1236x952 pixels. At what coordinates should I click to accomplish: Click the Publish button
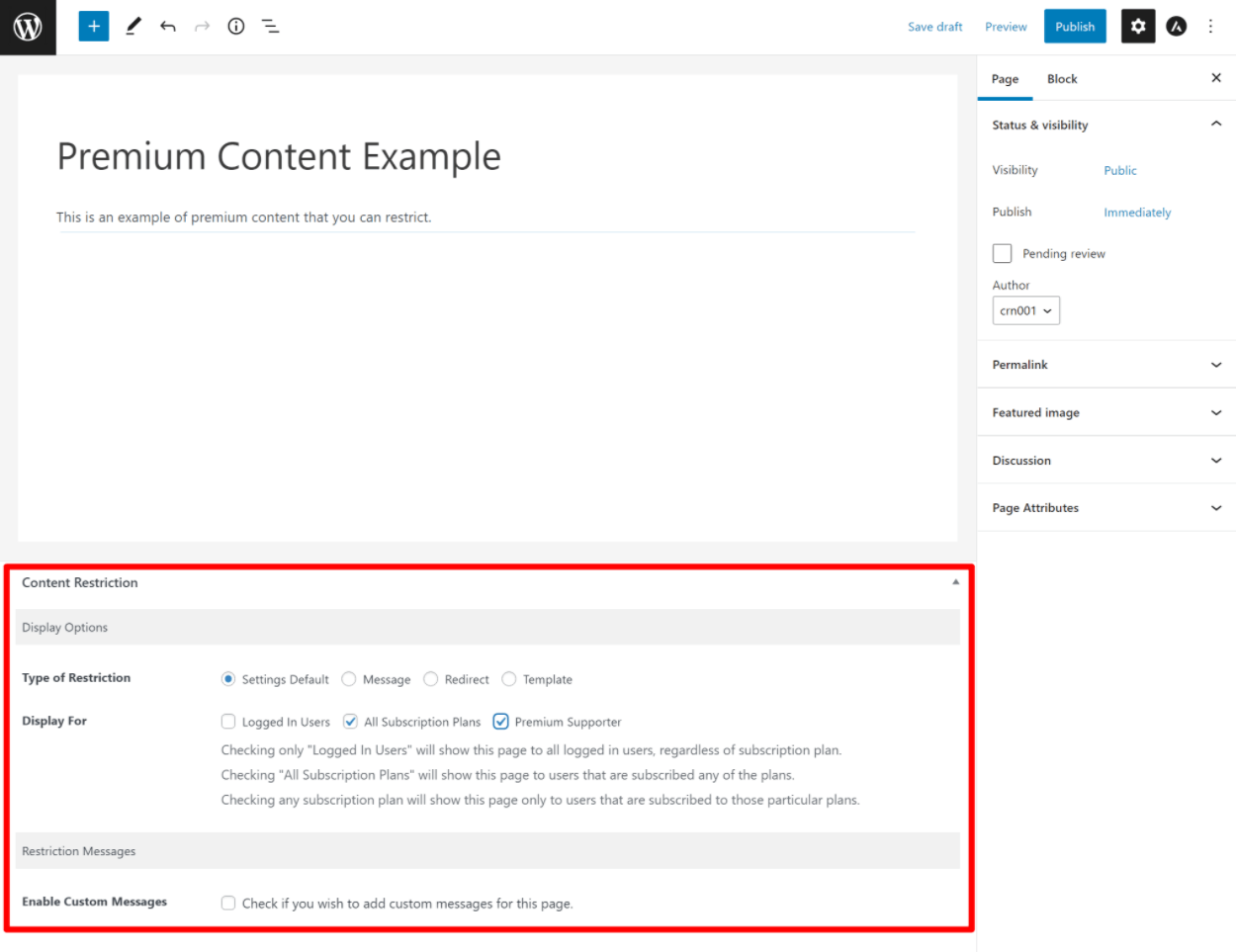[1075, 27]
